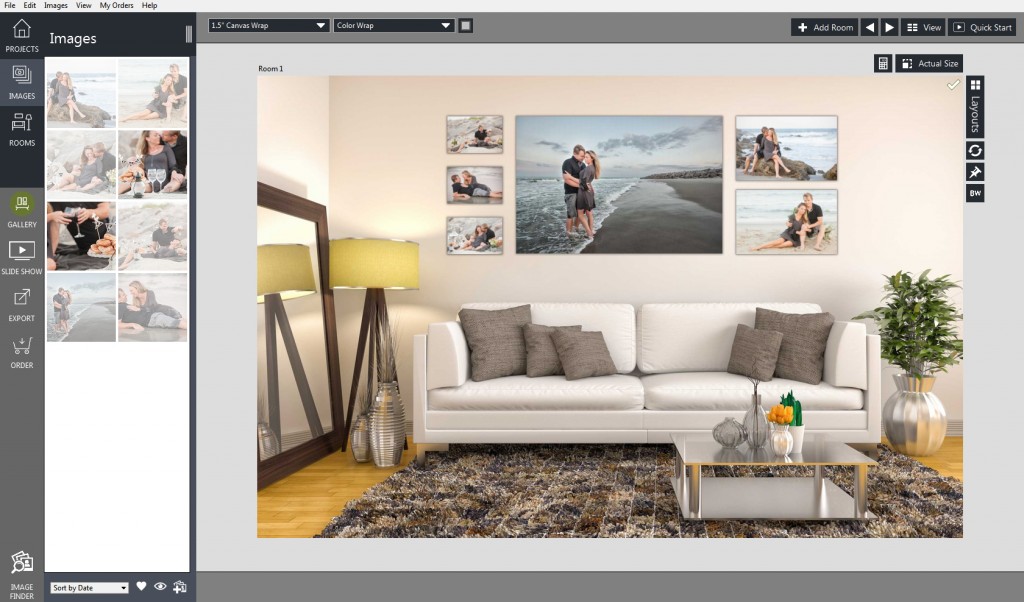
Task: Click the pin icon on the right toolbar
Action: coord(975,172)
